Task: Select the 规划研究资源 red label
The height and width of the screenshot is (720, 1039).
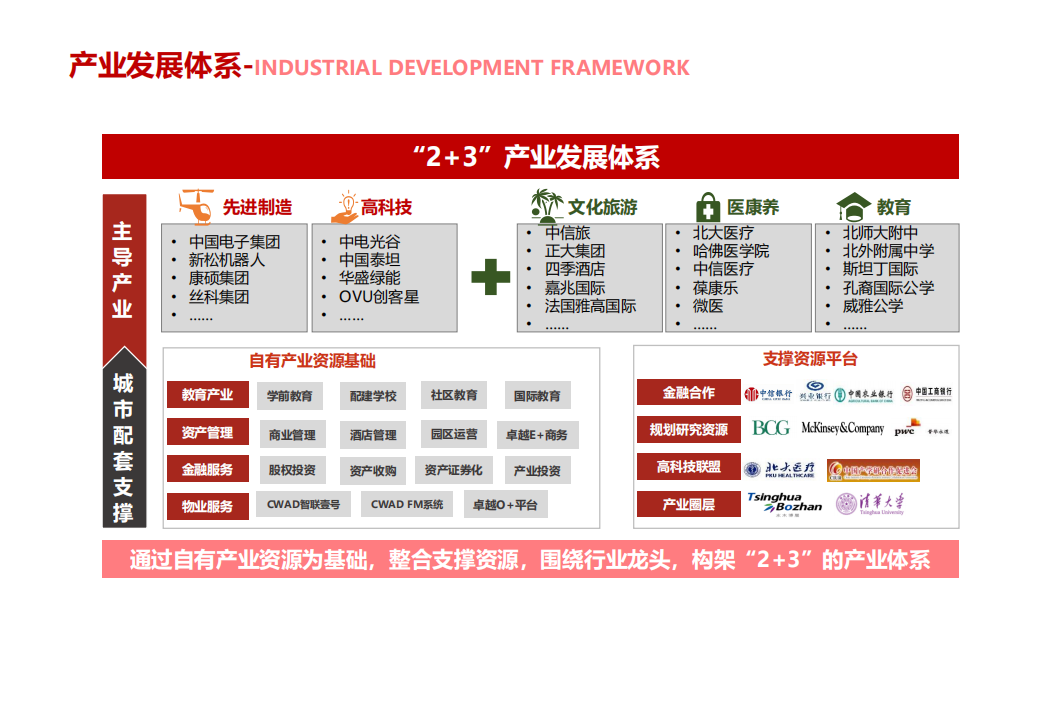Action: [688, 429]
